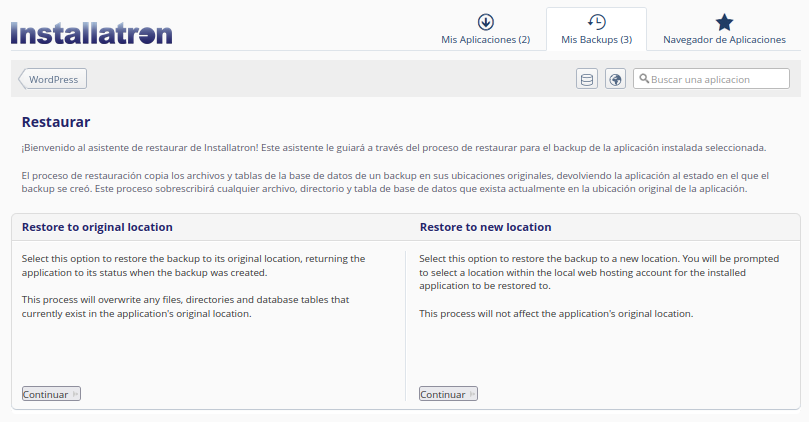Click the arrow on the new location Continuar button

(472, 394)
